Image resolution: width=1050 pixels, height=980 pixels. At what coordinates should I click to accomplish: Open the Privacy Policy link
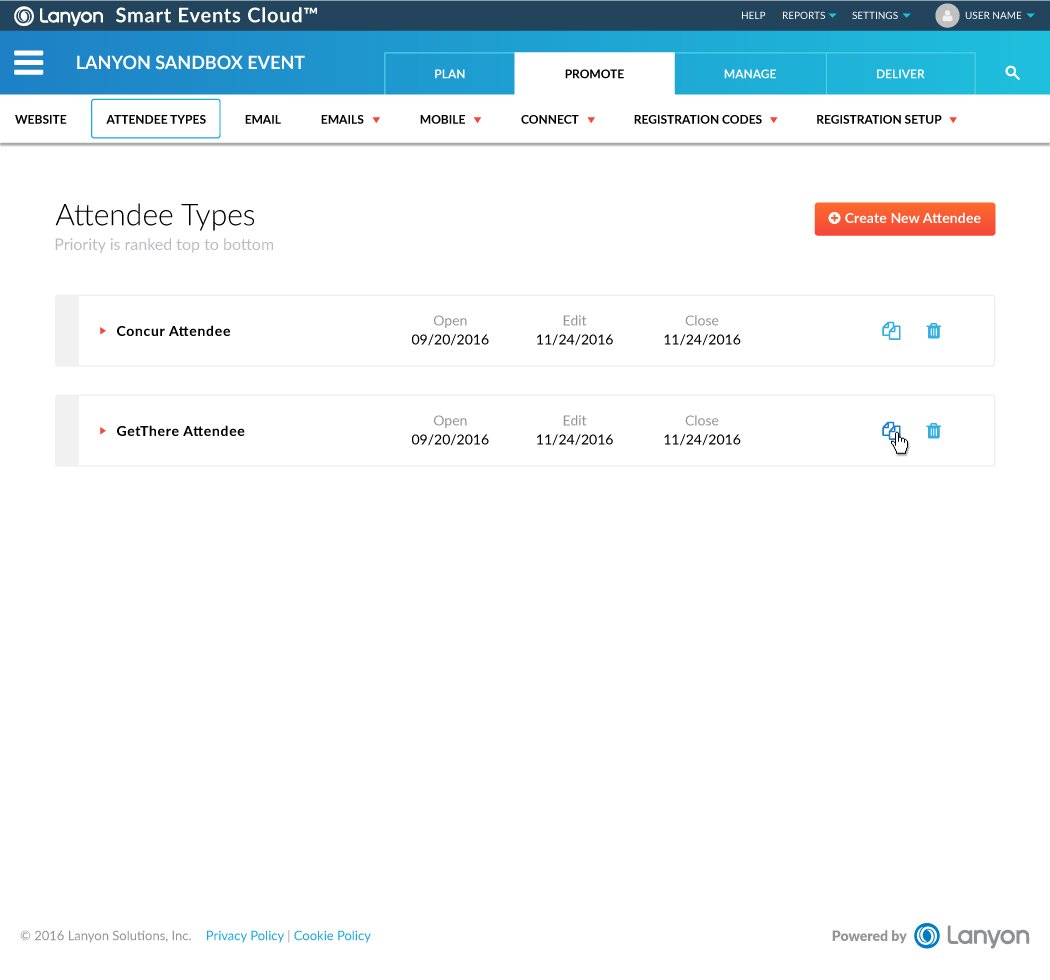click(244, 935)
